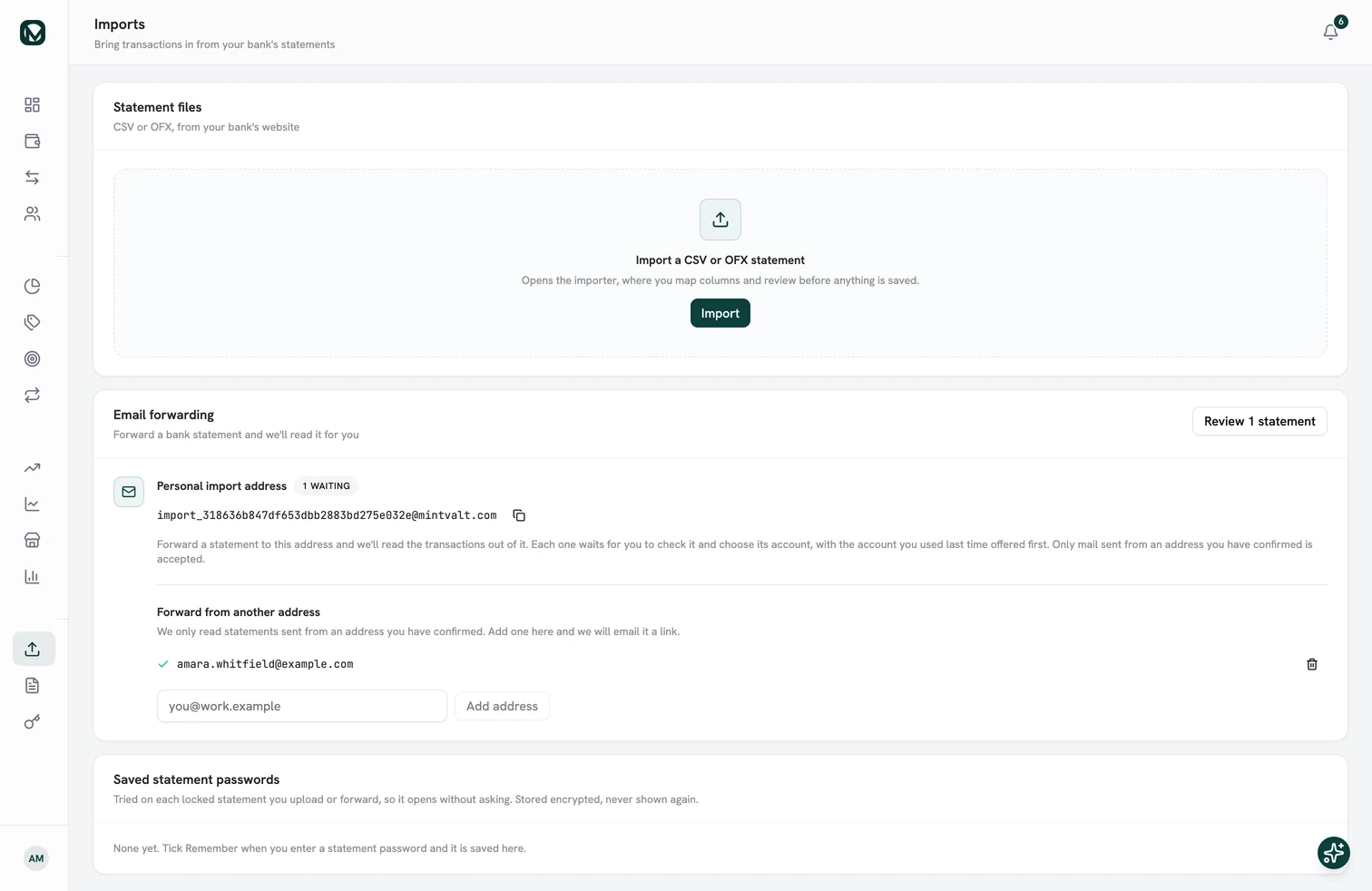The height and width of the screenshot is (891, 1372).
Task: Open the bar chart icon in sidebar
Action: pyautogui.click(x=33, y=577)
